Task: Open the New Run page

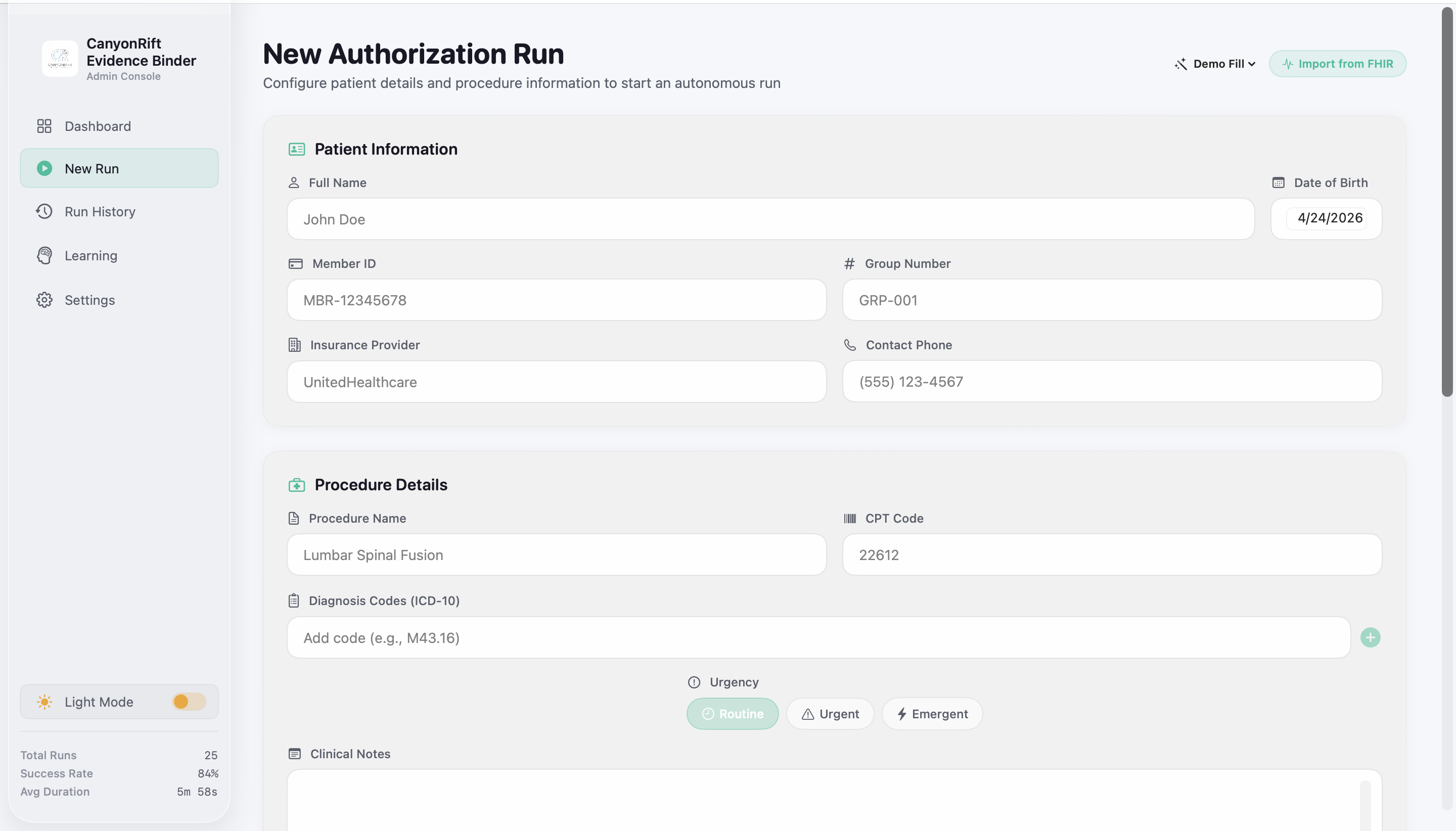Action: pyautogui.click(x=119, y=168)
